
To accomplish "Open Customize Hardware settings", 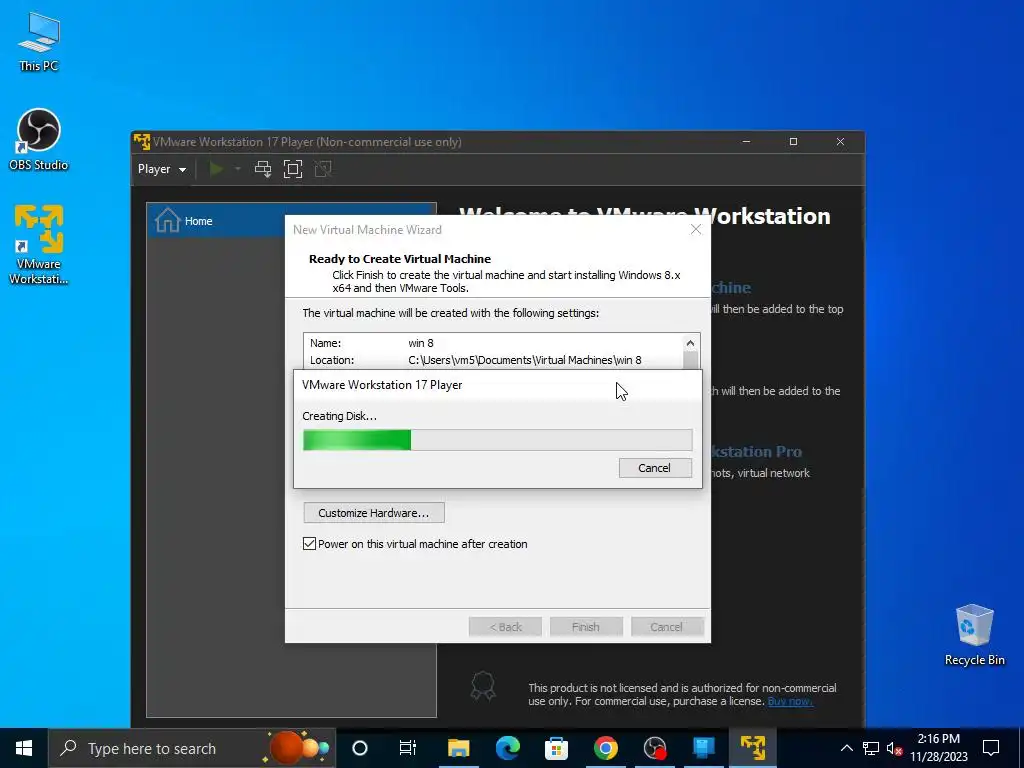I will coord(374,513).
